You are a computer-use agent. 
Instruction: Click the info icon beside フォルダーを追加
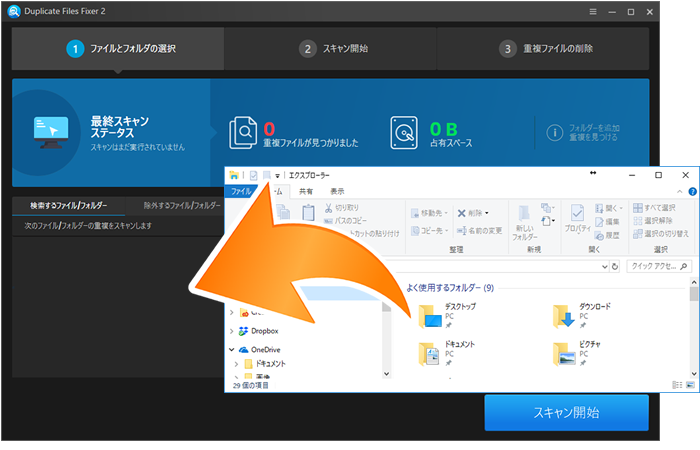pyautogui.click(x=554, y=133)
